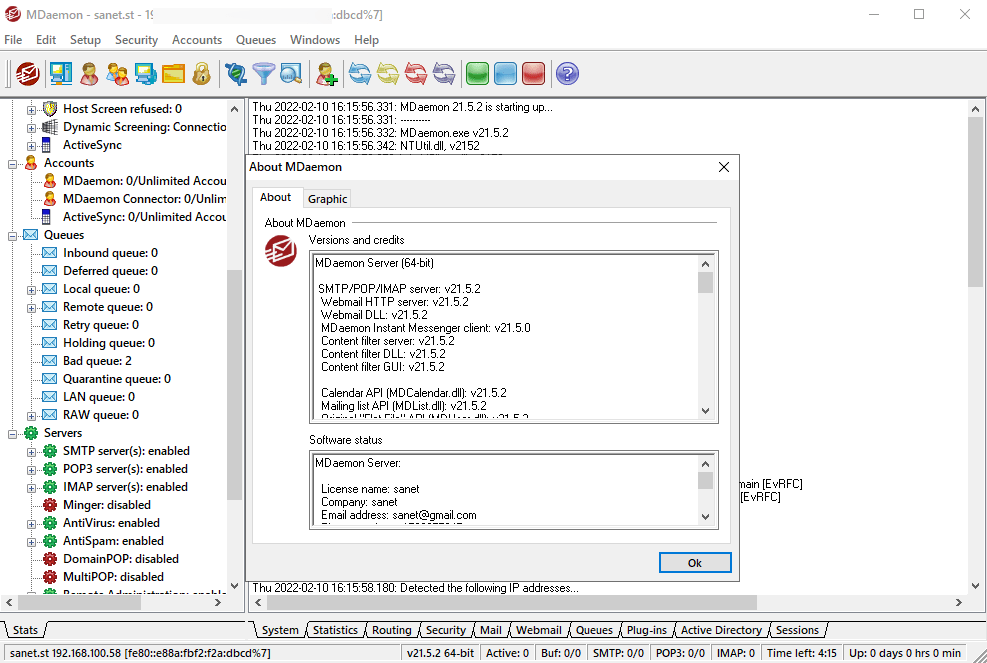Expand the Host Screen refused node
Viewport: 987px width, 663px height.
click(x=31, y=110)
